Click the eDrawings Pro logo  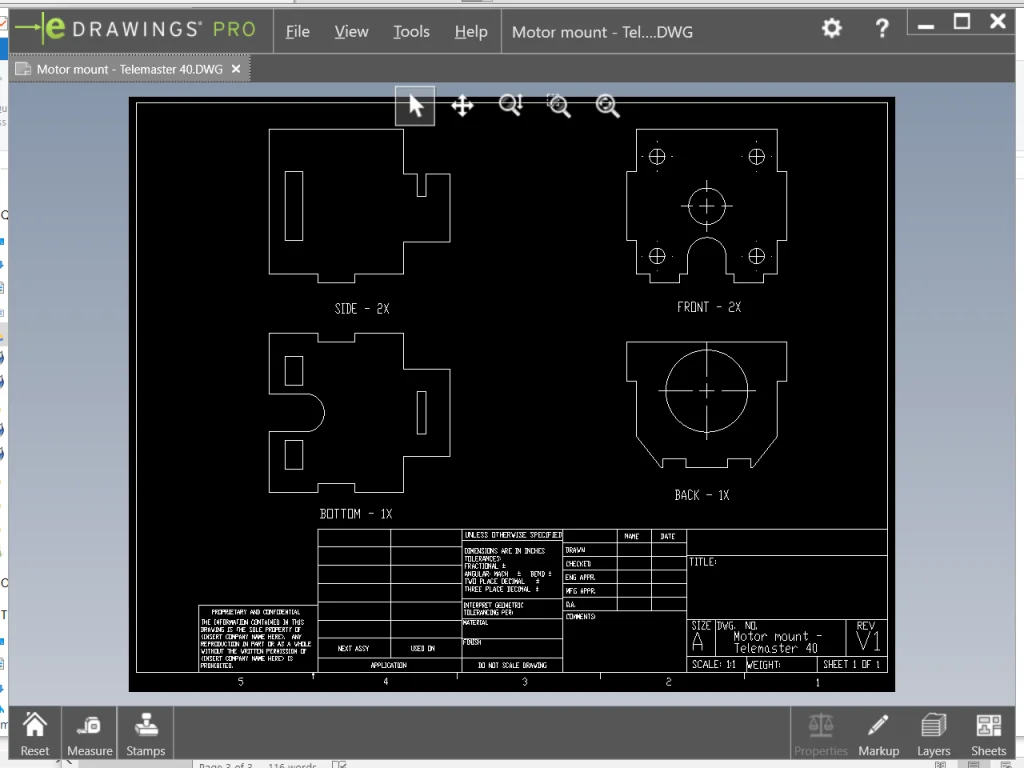(x=136, y=29)
